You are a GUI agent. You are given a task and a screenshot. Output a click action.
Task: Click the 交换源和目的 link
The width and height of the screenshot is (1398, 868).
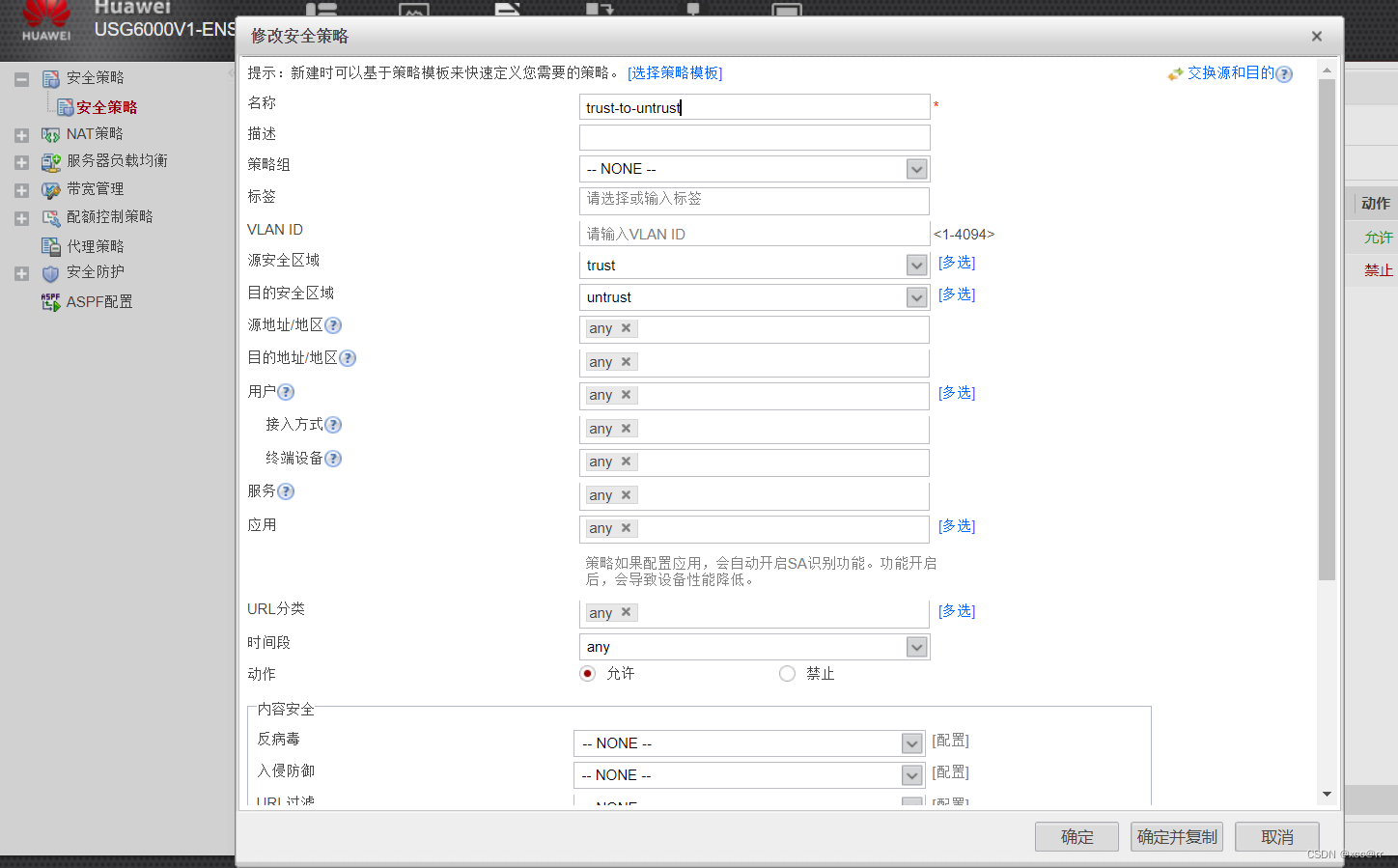1231,73
